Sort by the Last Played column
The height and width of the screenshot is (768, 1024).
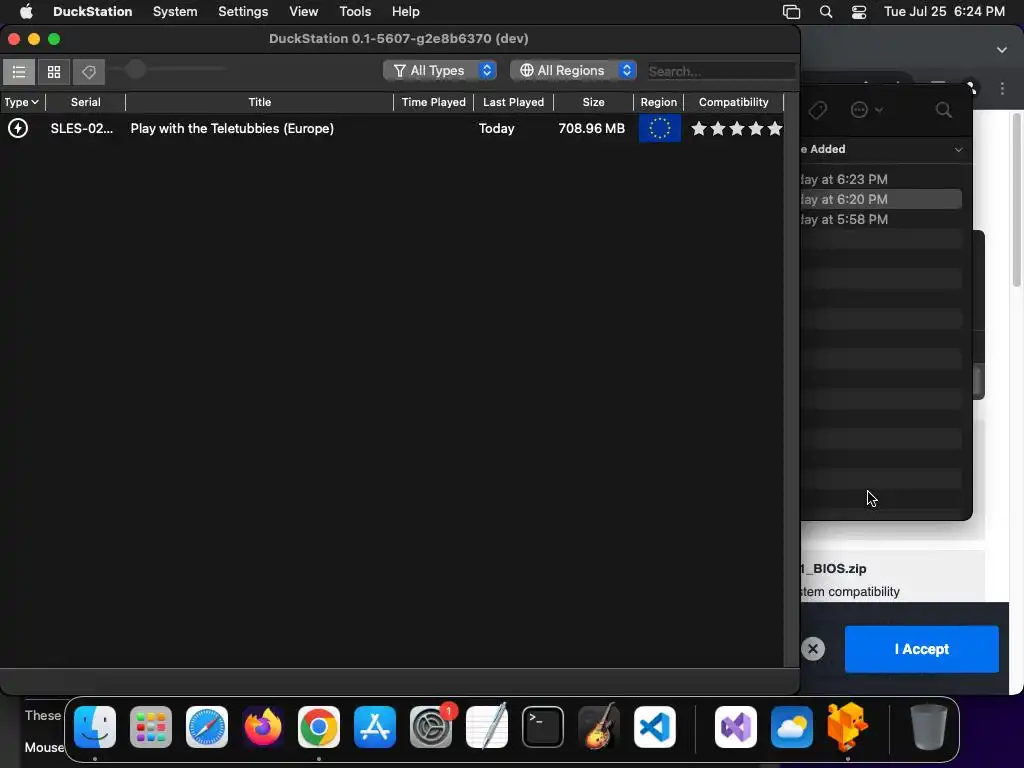pyautogui.click(x=513, y=102)
